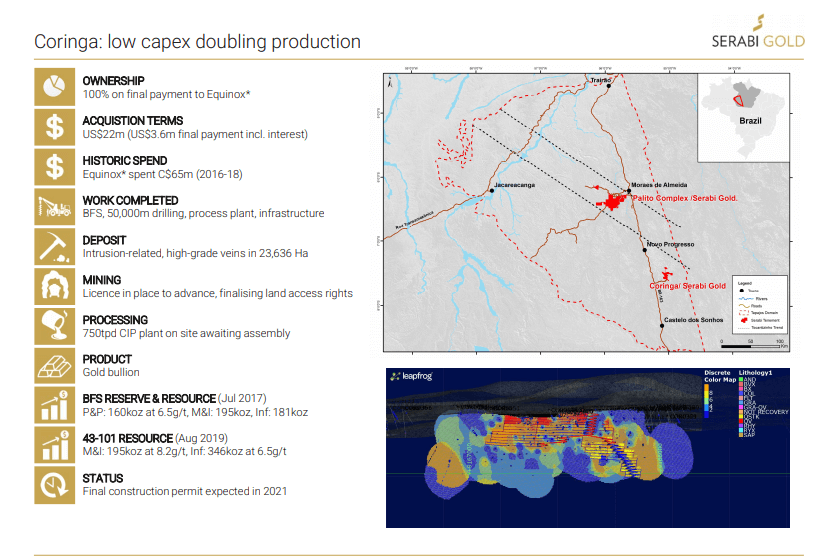Click the 'PROCESSING' heading

(115, 321)
